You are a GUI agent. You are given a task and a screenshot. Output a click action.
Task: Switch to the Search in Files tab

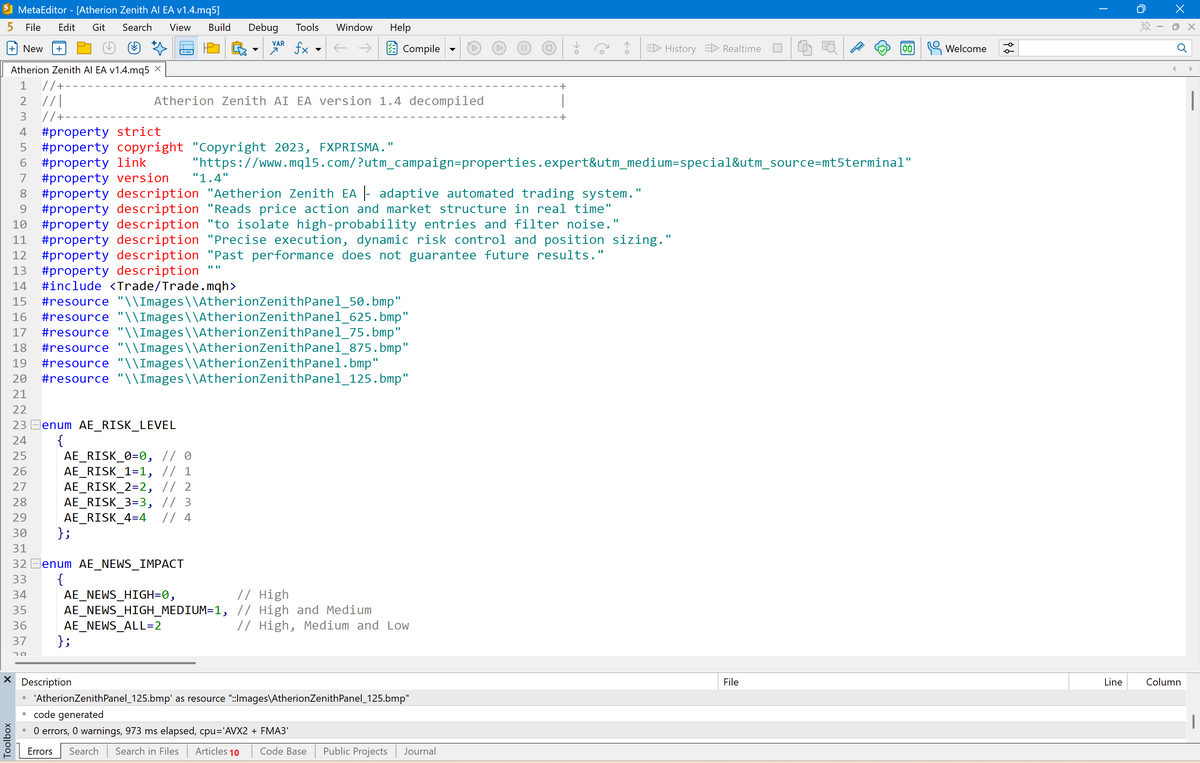147,751
